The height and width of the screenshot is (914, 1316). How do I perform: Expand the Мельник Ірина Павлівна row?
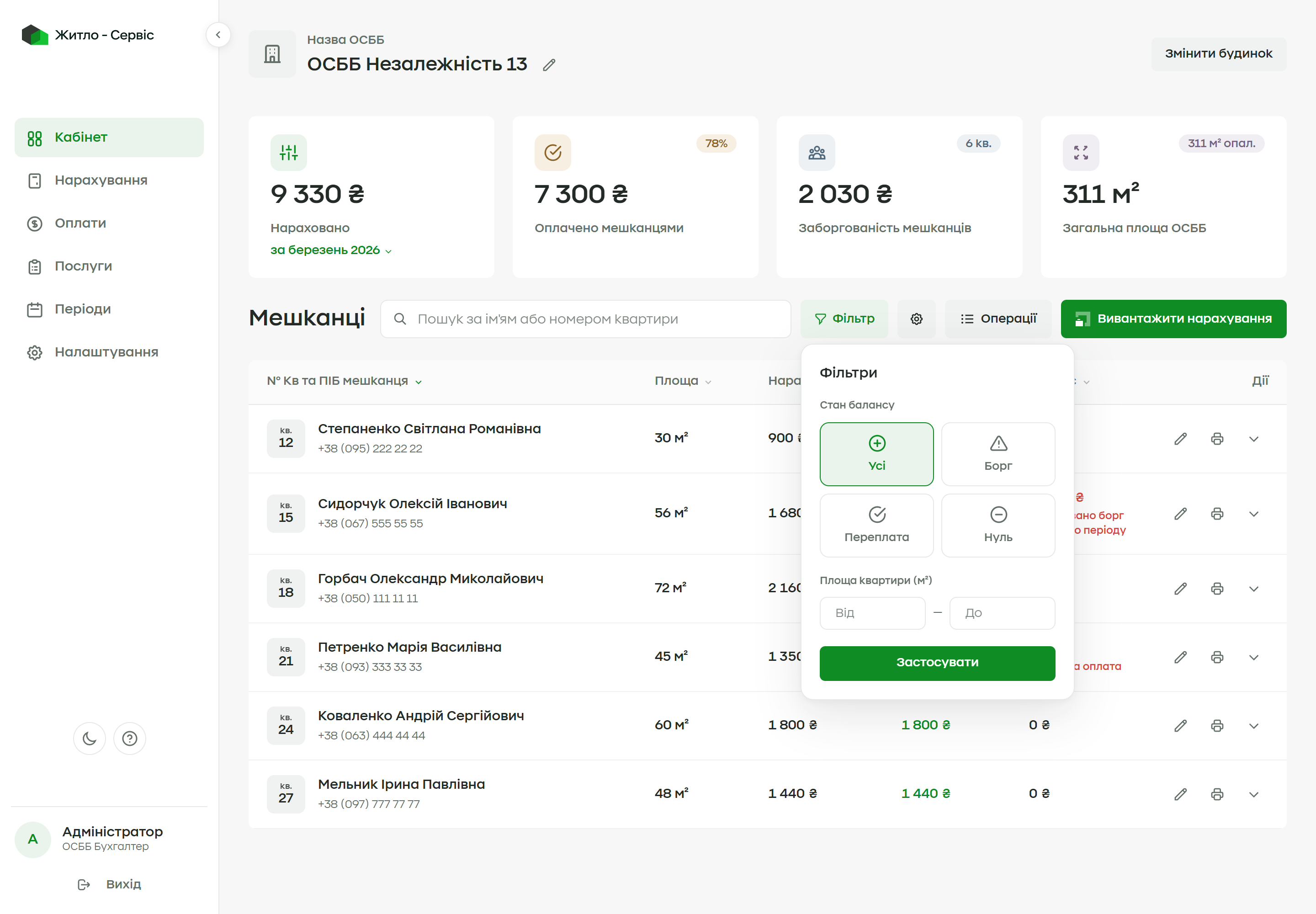point(1254,795)
